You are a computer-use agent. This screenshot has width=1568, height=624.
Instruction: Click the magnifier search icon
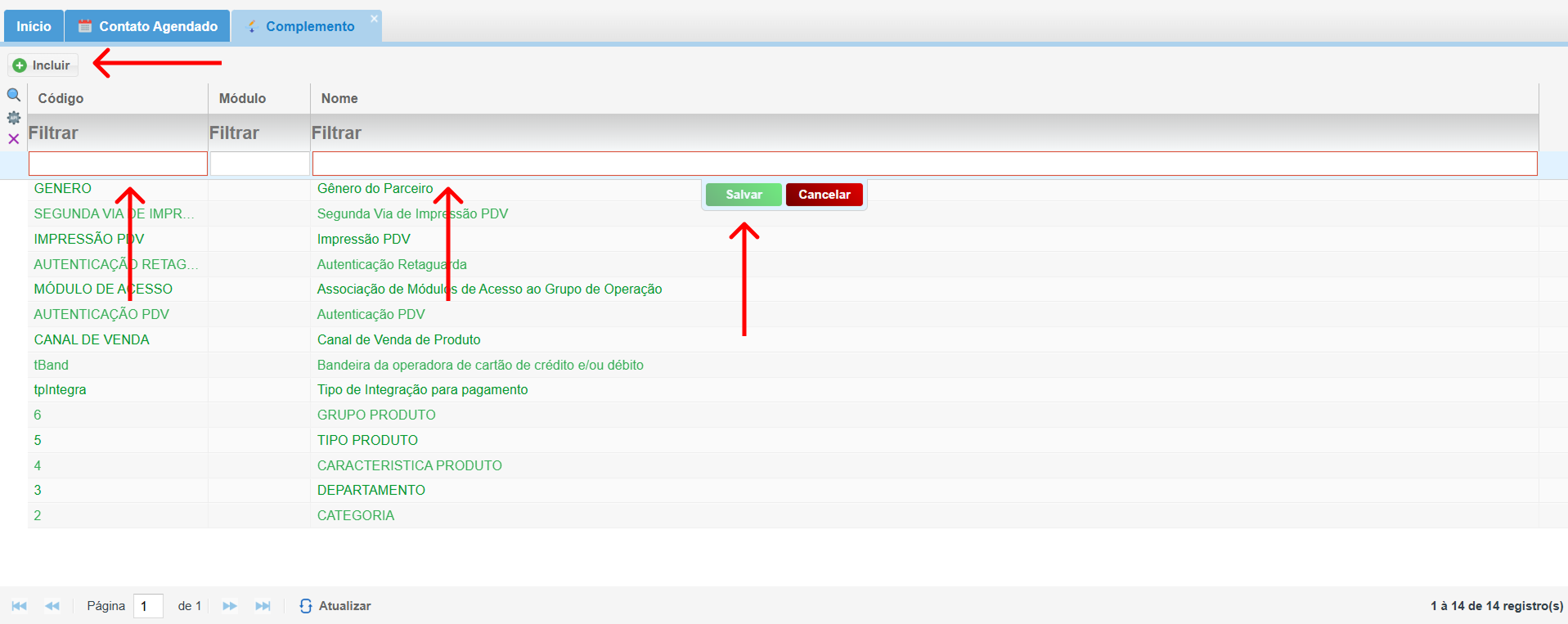[x=14, y=95]
